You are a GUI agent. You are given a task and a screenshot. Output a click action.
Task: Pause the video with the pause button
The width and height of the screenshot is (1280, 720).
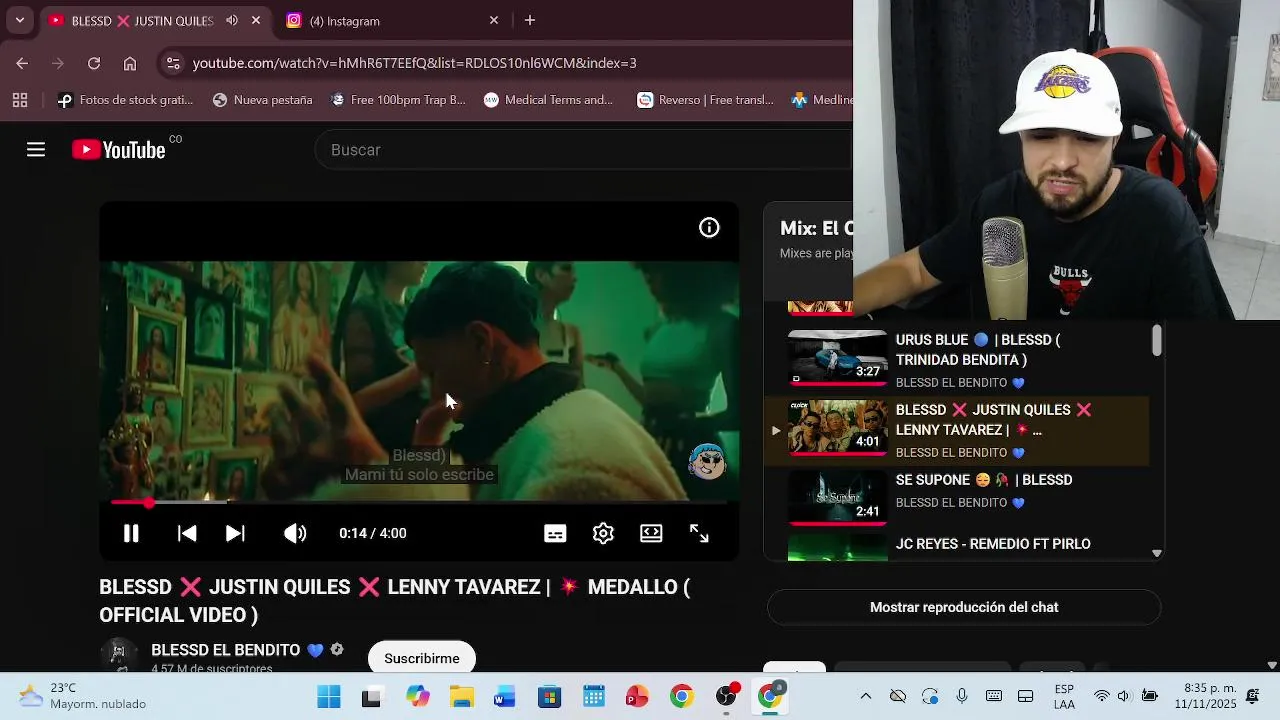pyautogui.click(x=131, y=533)
